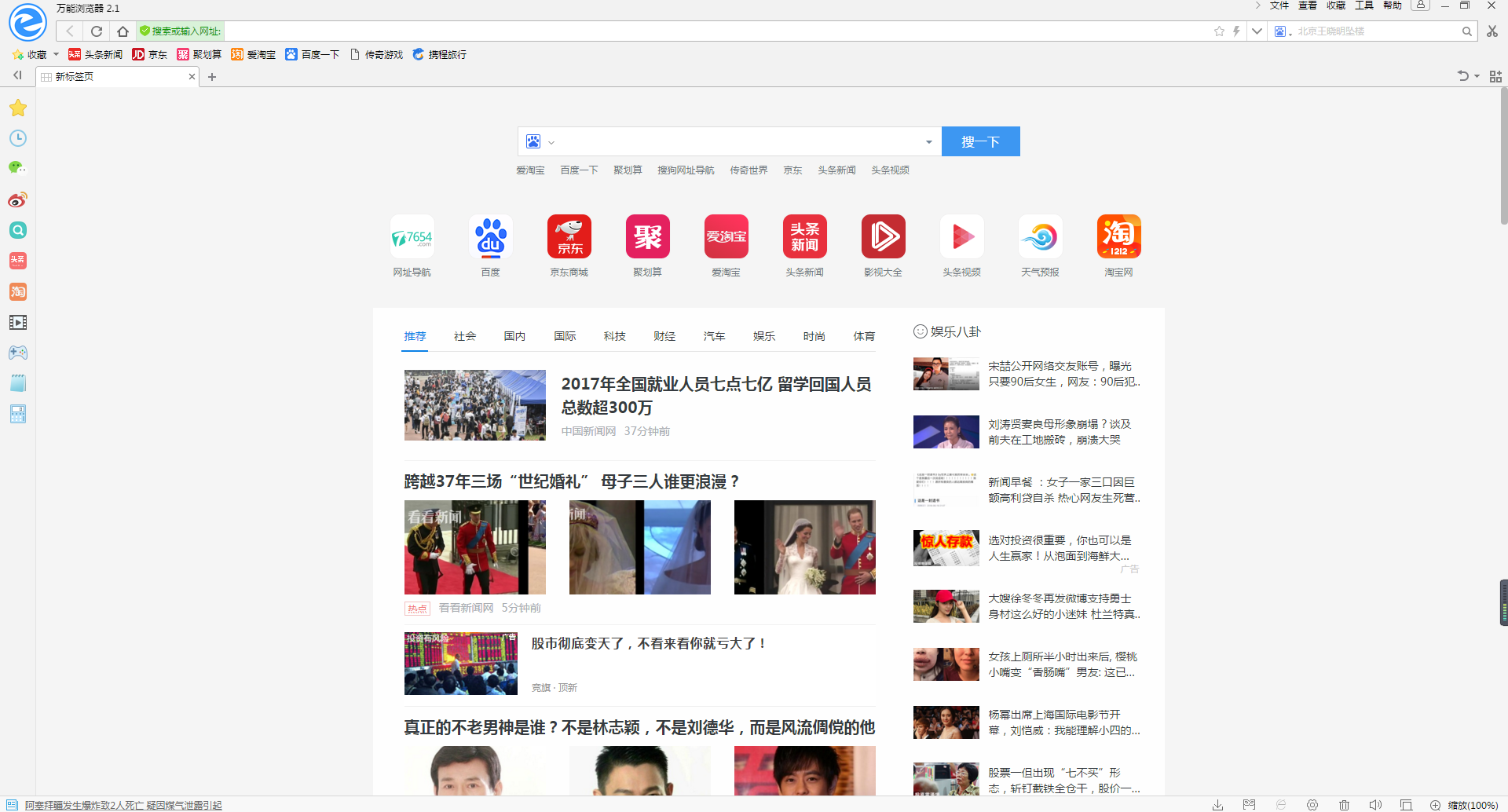The width and height of the screenshot is (1508, 812).
Task: Open 头条新闻 bookmark in bookmarks bar
Action: [x=95, y=54]
